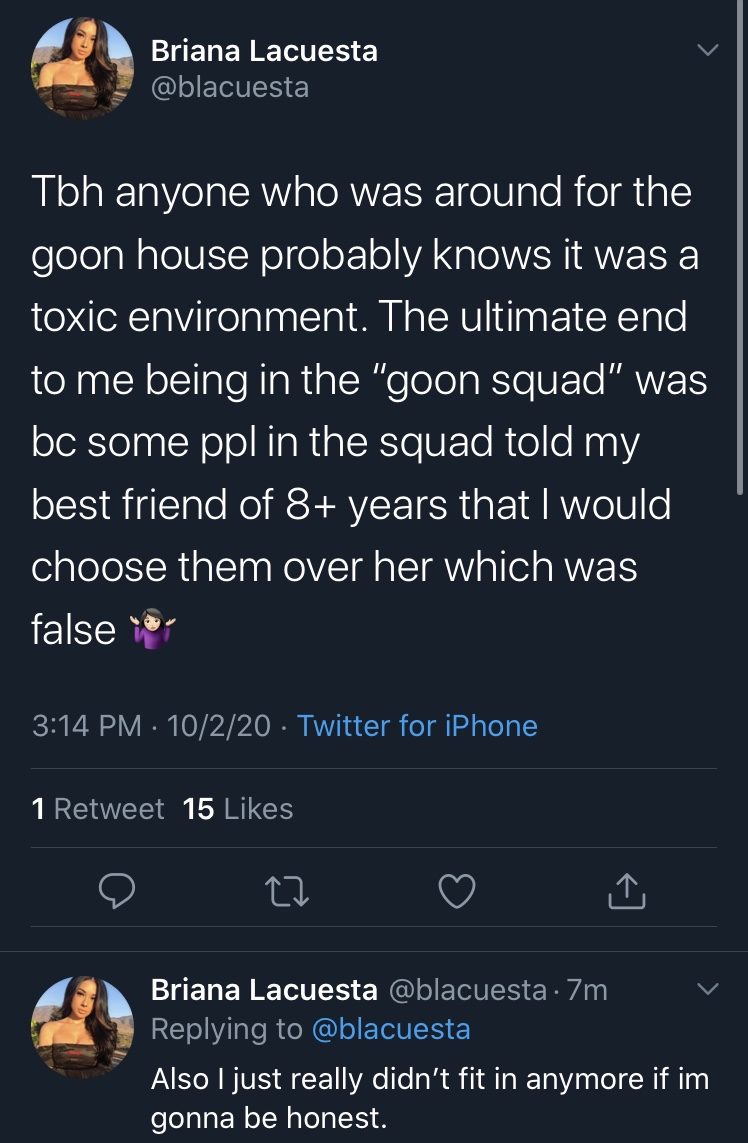Click the 7m reply timestamp

pos(587,989)
